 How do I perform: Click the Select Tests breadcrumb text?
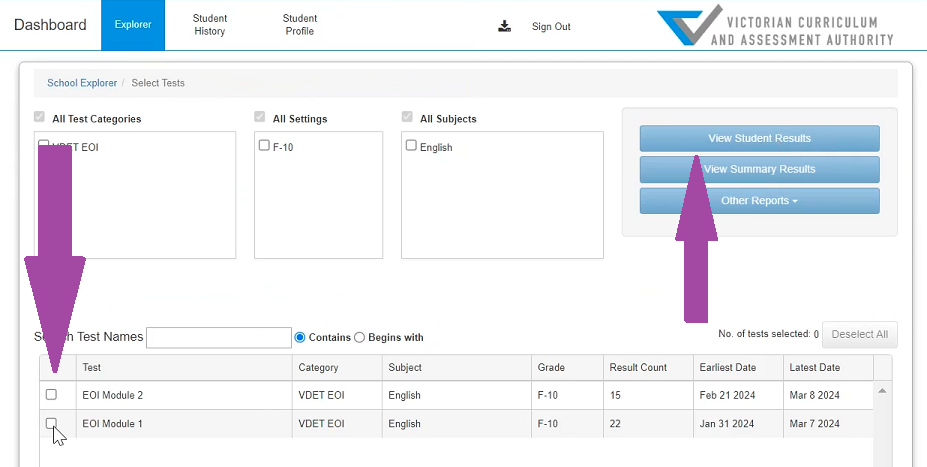pyautogui.click(x=158, y=83)
